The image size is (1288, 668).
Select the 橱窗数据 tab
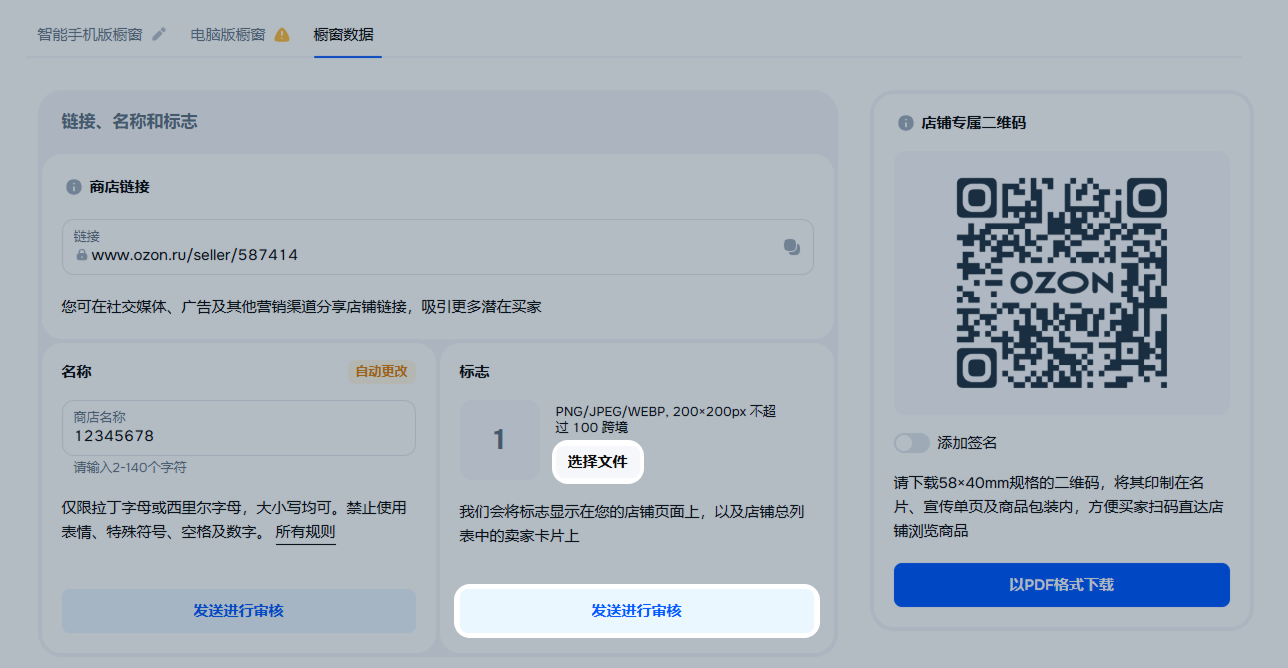coord(343,34)
